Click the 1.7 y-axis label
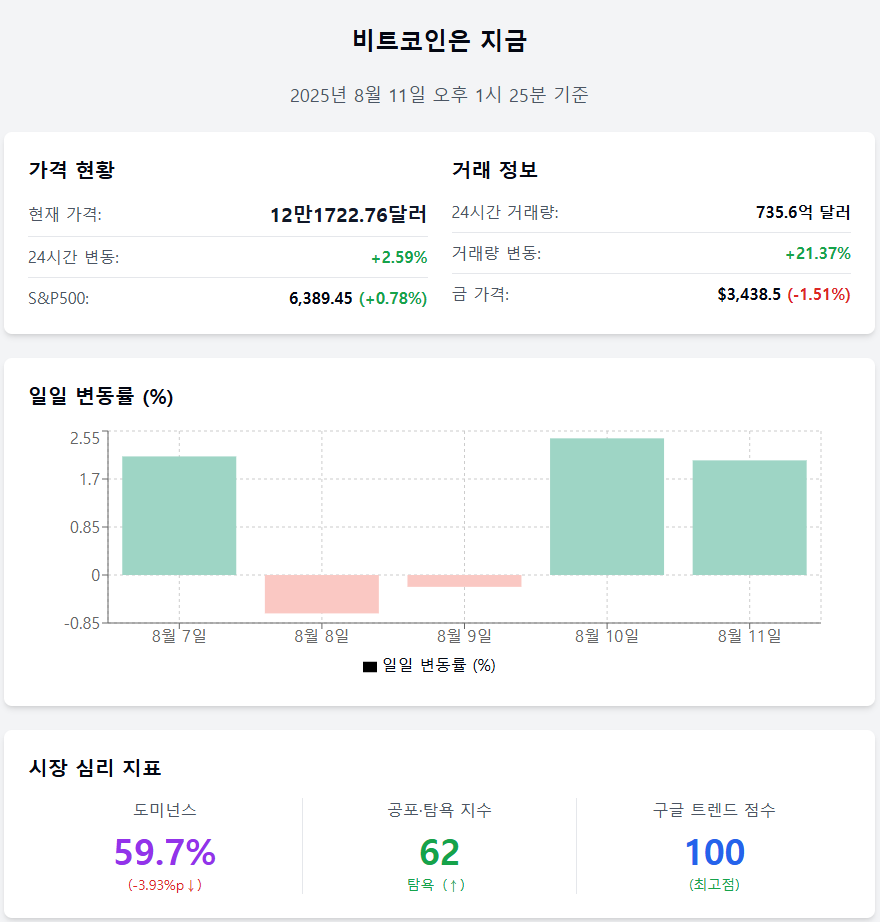This screenshot has height=922, width=880. [90, 479]
